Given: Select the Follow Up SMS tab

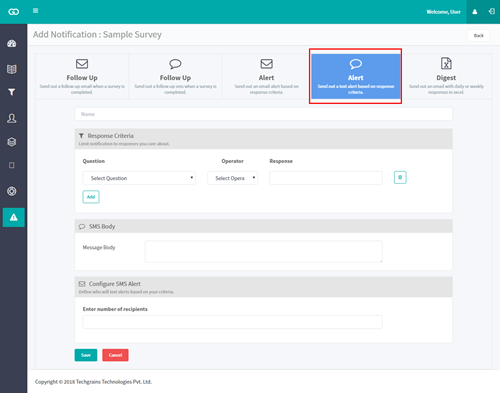Looking at the screenshot, I should click(175, 76).
